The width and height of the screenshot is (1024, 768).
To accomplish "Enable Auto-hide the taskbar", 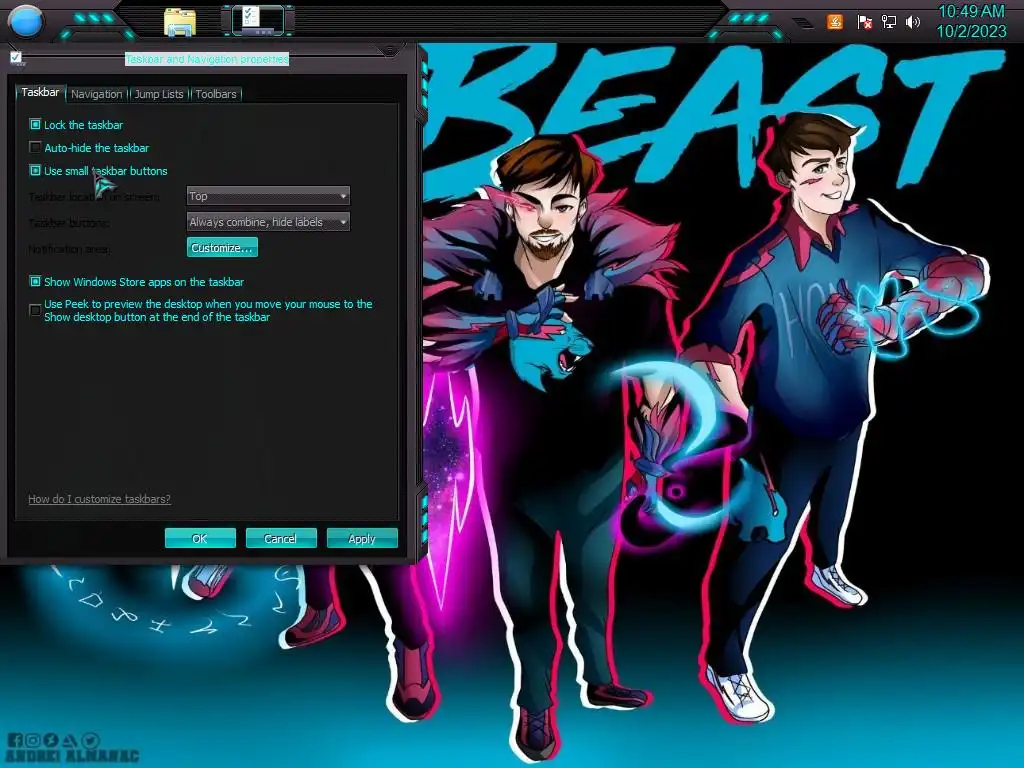I will tap(35, 148).
